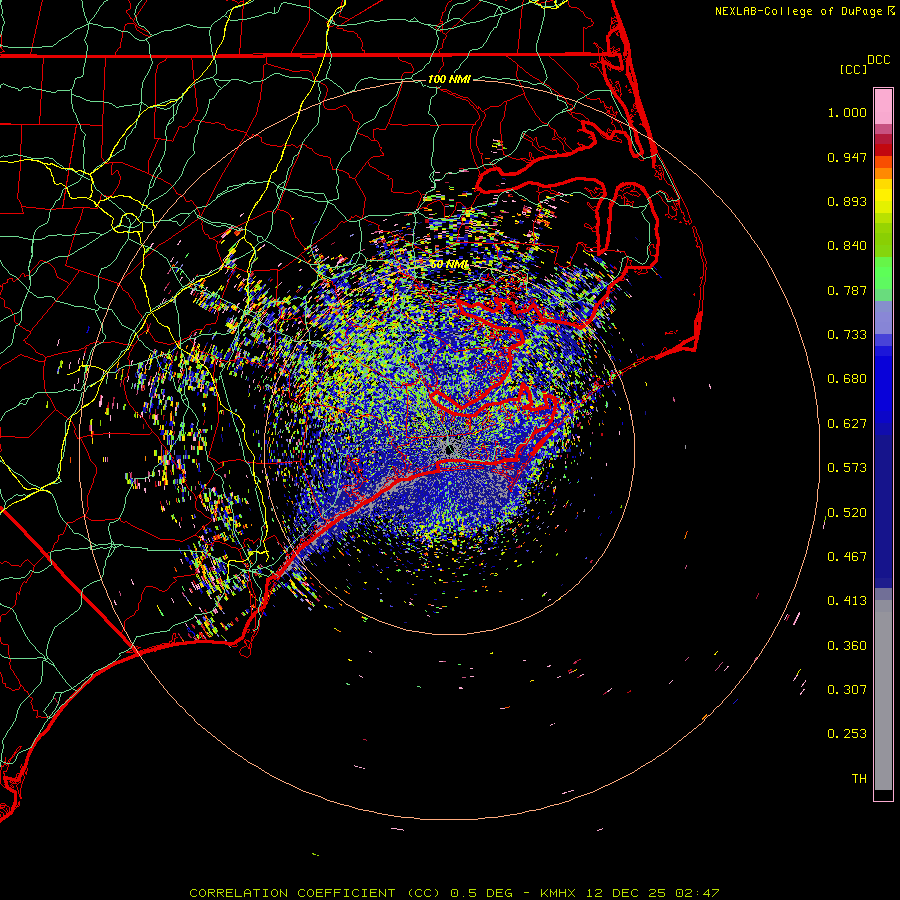This screenshot has height=900, width=900.
Task: Click the radar site at the echo center
Action: (x=449, y=449)
